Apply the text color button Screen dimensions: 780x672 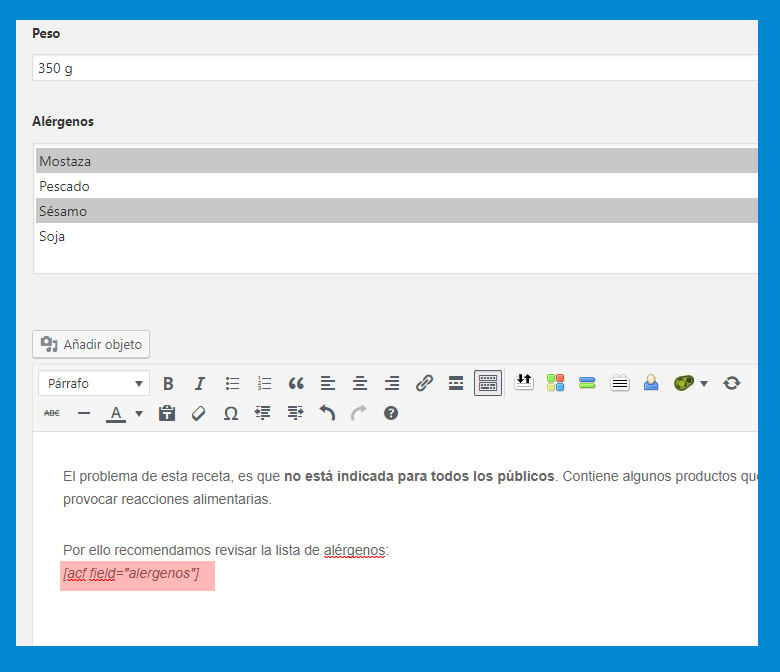click(116, 414)
